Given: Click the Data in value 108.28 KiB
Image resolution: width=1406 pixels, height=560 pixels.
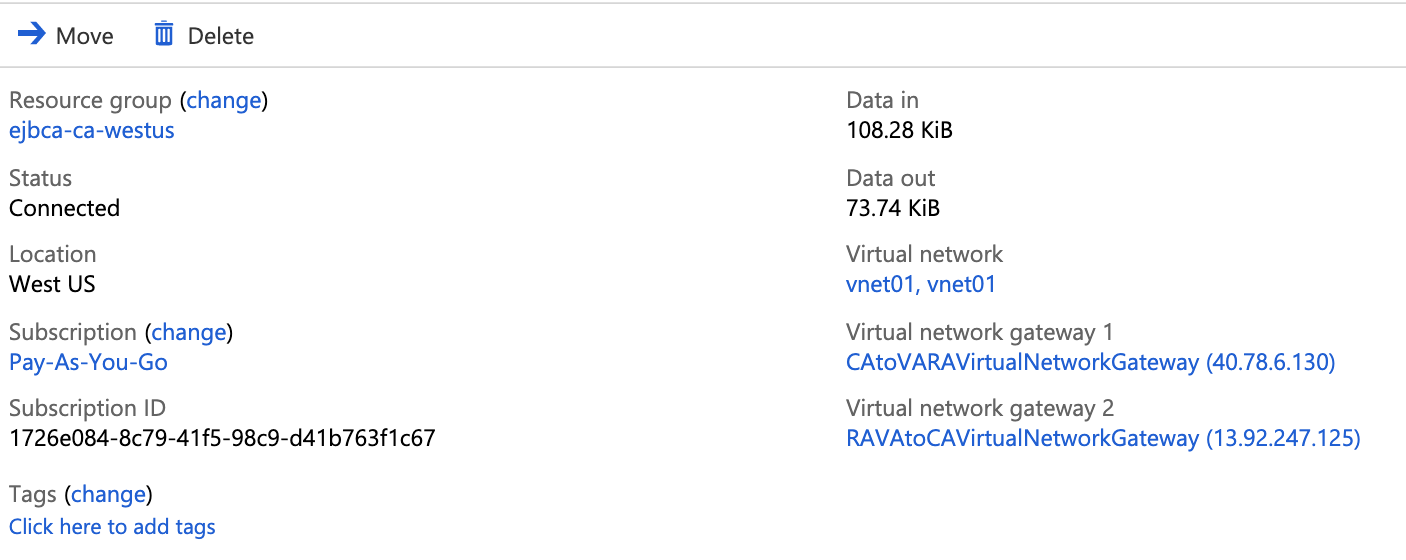Looking at the screenshot, I should (x=899, y=130).
